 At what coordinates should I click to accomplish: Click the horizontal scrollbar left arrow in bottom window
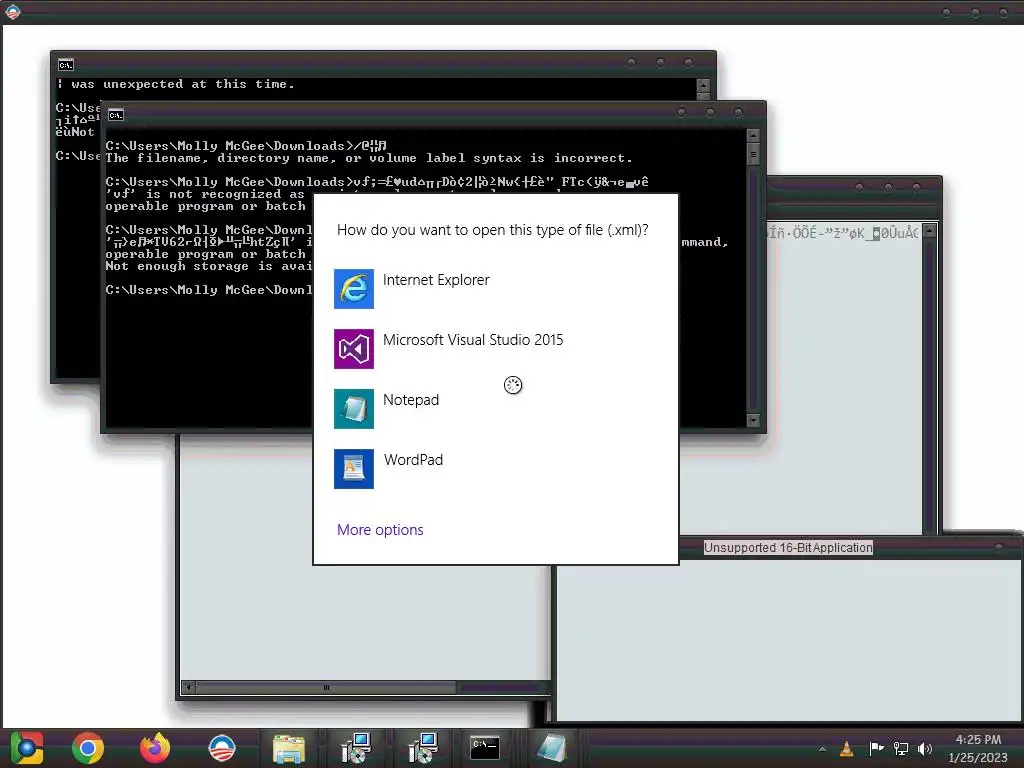189,687
